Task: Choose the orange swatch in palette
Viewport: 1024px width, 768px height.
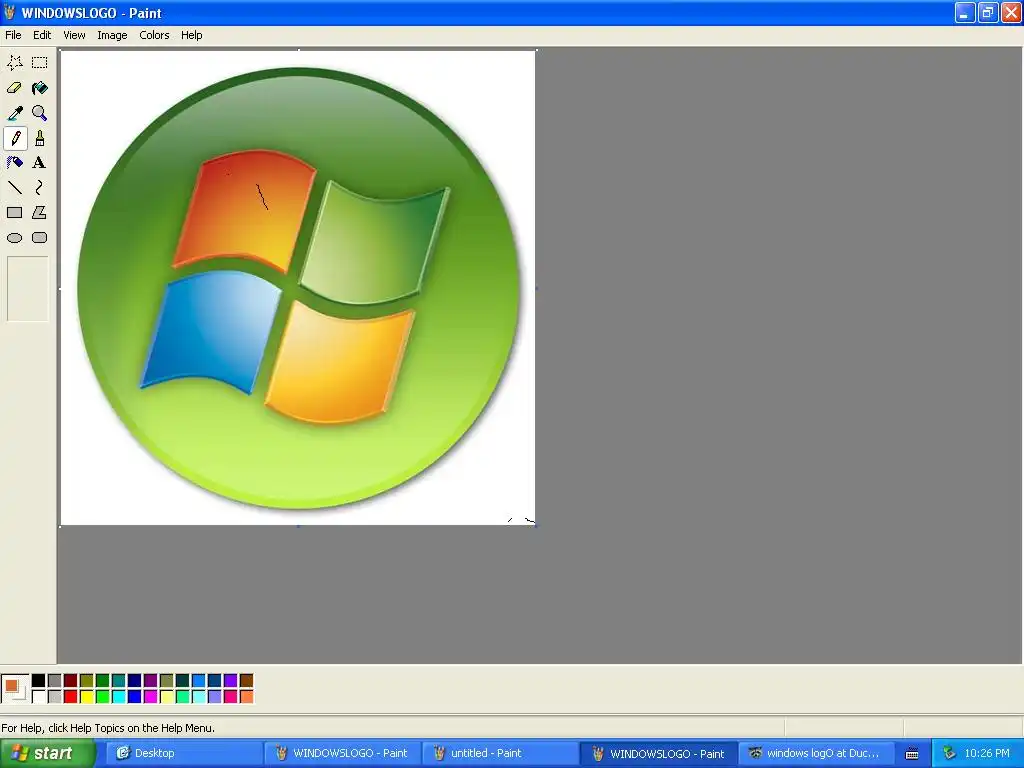Action: pos(246,697)
